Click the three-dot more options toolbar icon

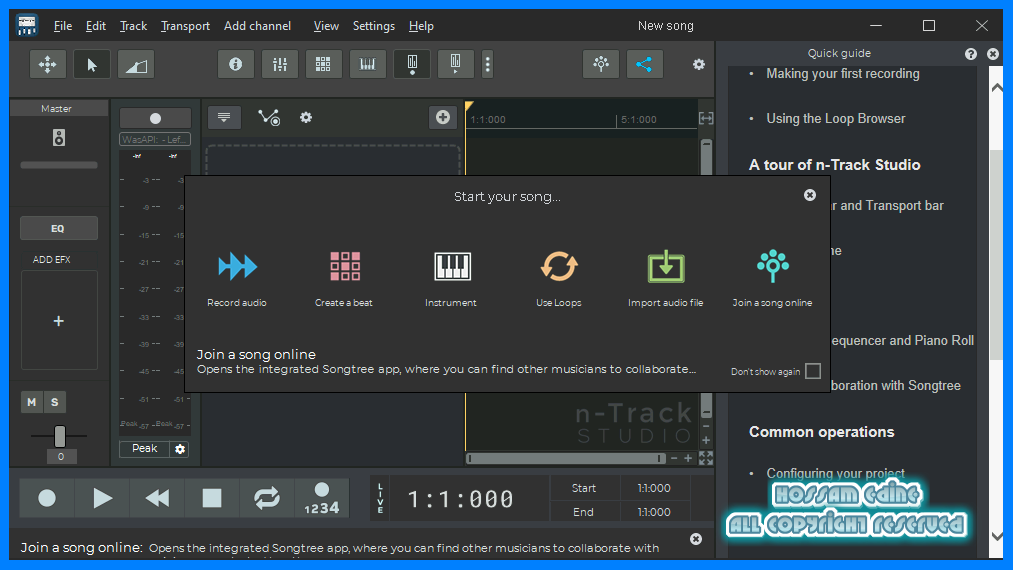pos(488,64)
